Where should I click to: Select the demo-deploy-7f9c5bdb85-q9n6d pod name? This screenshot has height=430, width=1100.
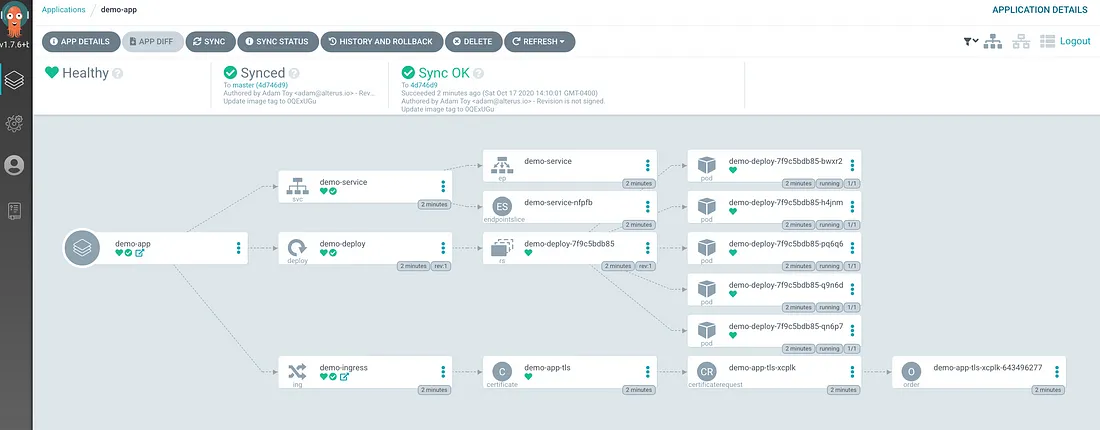[786, 285]
